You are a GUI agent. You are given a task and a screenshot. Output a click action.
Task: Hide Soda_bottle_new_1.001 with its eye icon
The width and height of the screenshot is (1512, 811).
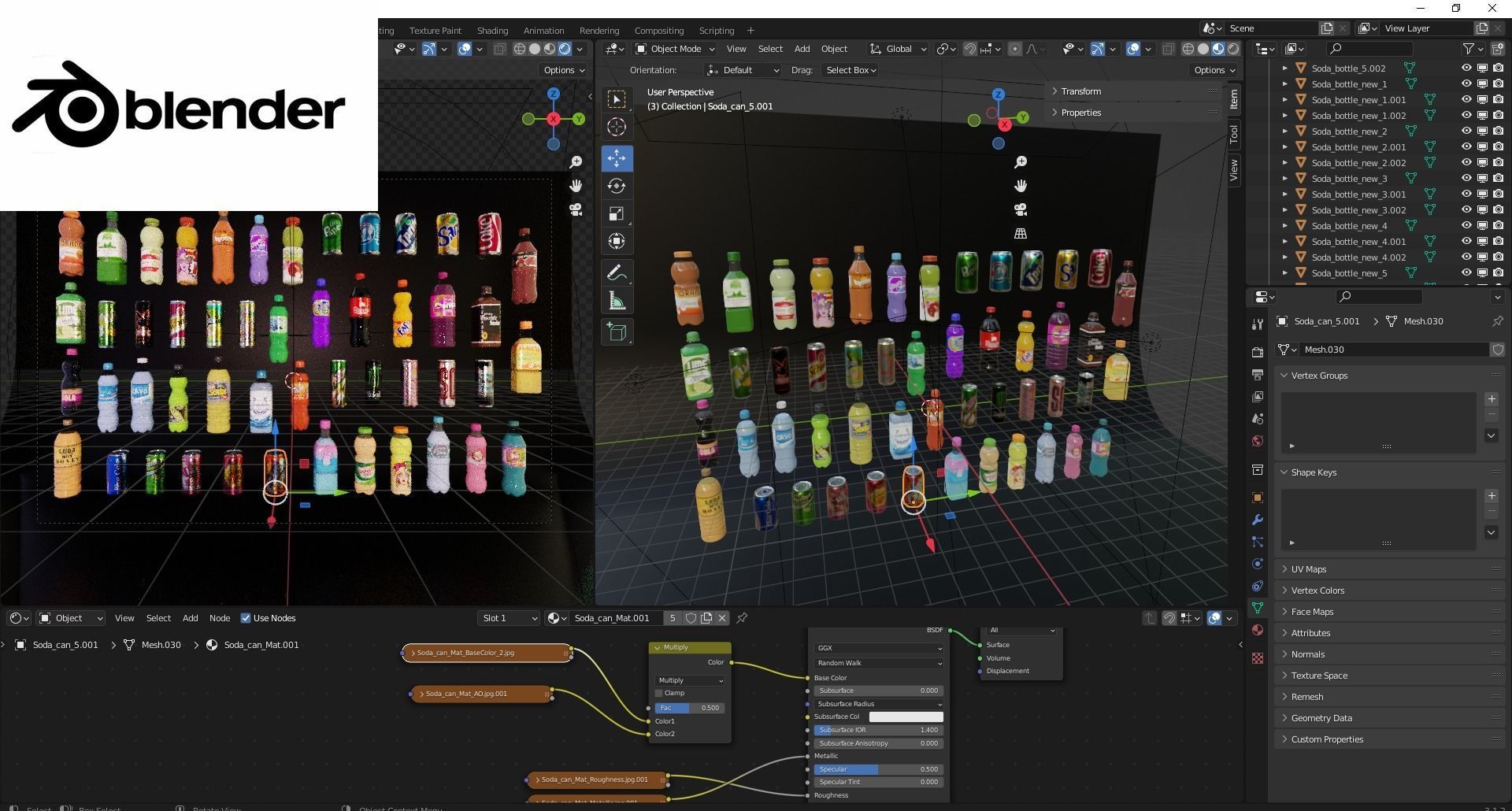pyautogui.click(x=1466, y=100)
